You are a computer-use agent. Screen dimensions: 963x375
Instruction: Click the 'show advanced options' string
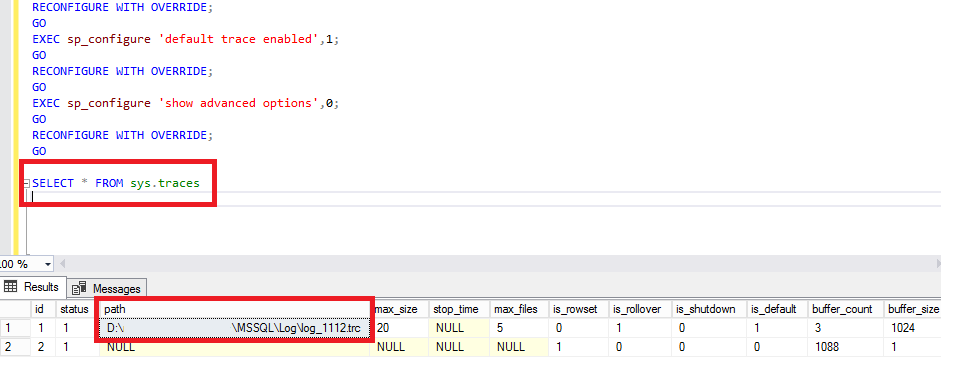(x=239, y=102)
